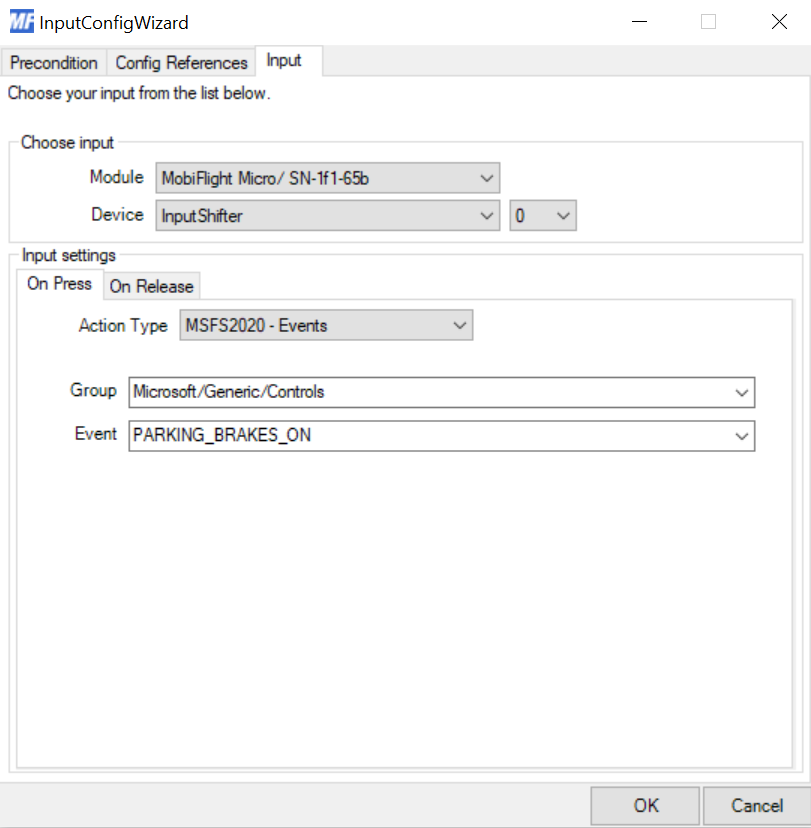Screen dimensions: 811x828
Task: Click the Group label text
Action: point(93,391)
